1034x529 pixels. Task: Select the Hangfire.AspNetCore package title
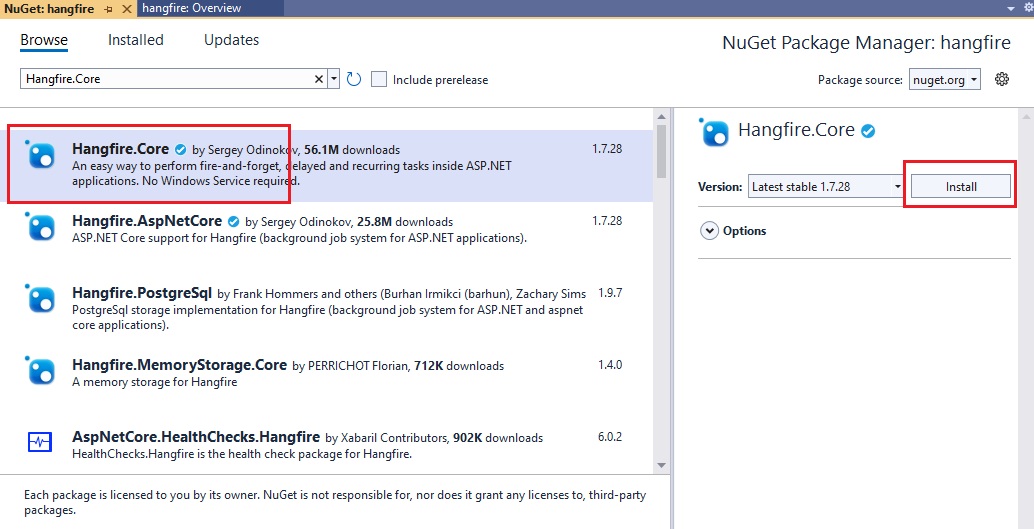(147, 221)
